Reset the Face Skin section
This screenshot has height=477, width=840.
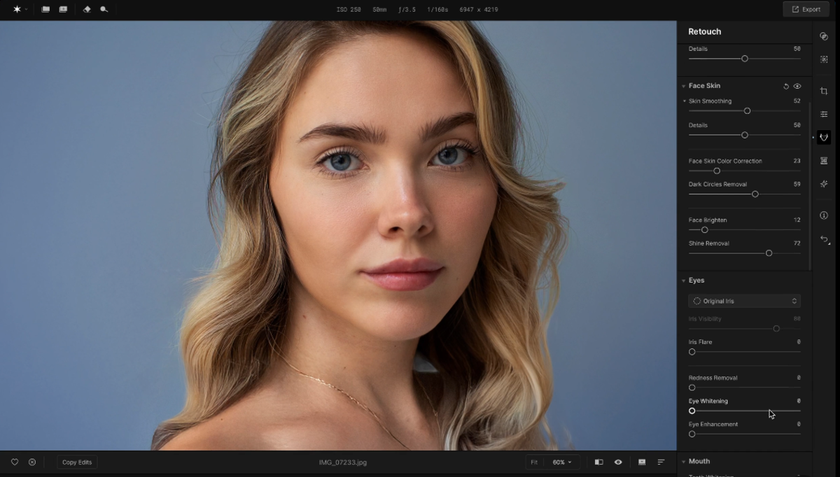786,86
